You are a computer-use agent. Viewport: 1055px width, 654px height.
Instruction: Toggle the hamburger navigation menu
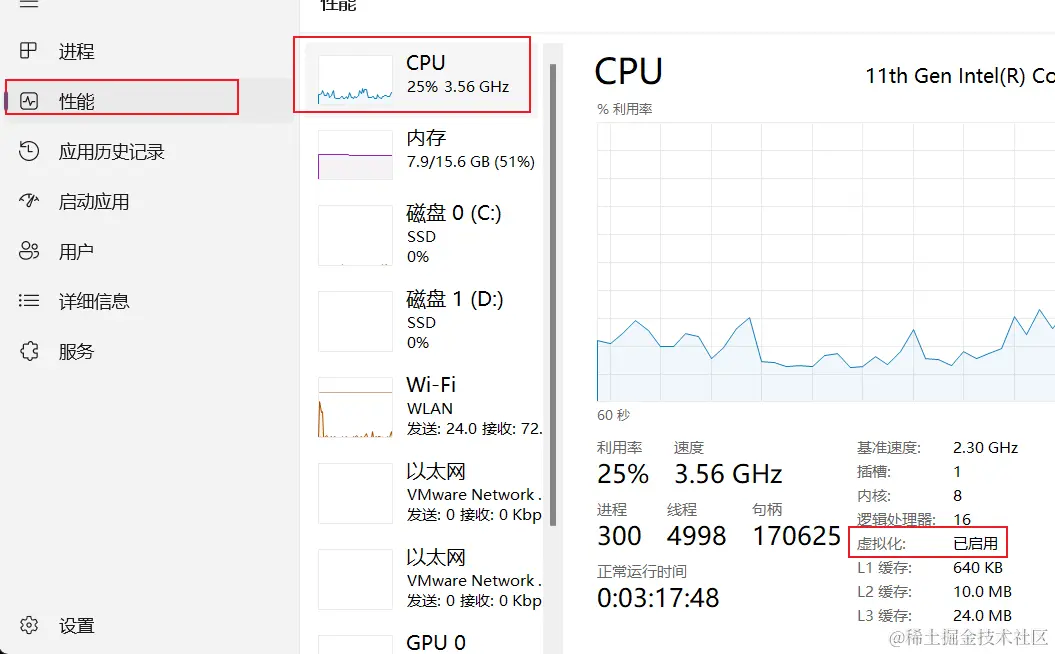(29, 4)
